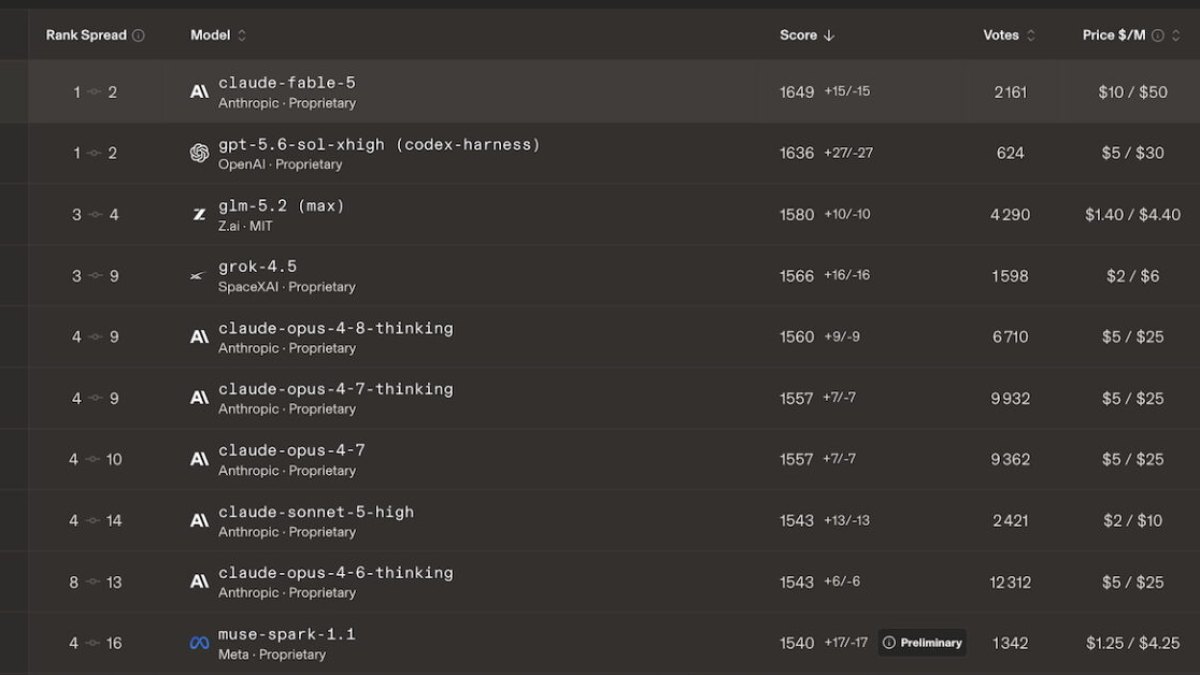The width and height of the screenshot is (1200, 675).
Task: Open the glm-5.2 (max) model name
Action: click(x=281, y=206)
